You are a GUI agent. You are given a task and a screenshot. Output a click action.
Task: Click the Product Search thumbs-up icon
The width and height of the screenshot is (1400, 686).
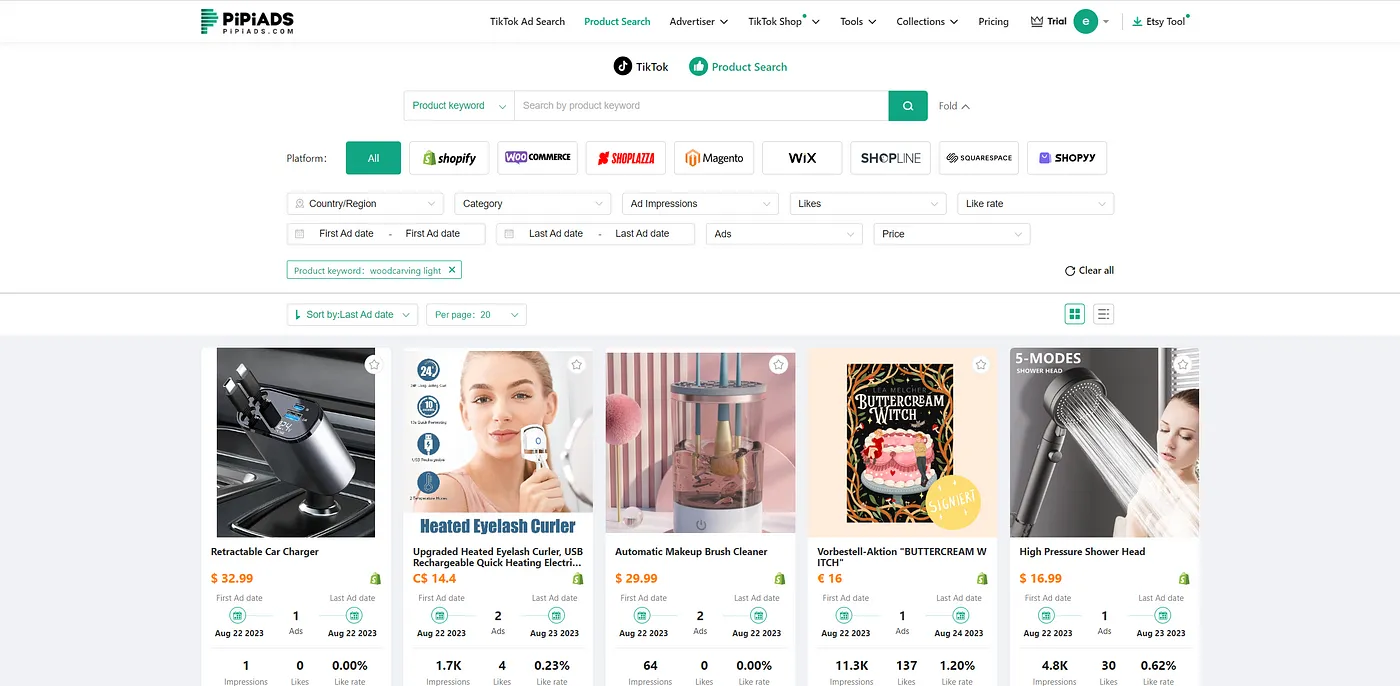698,66
